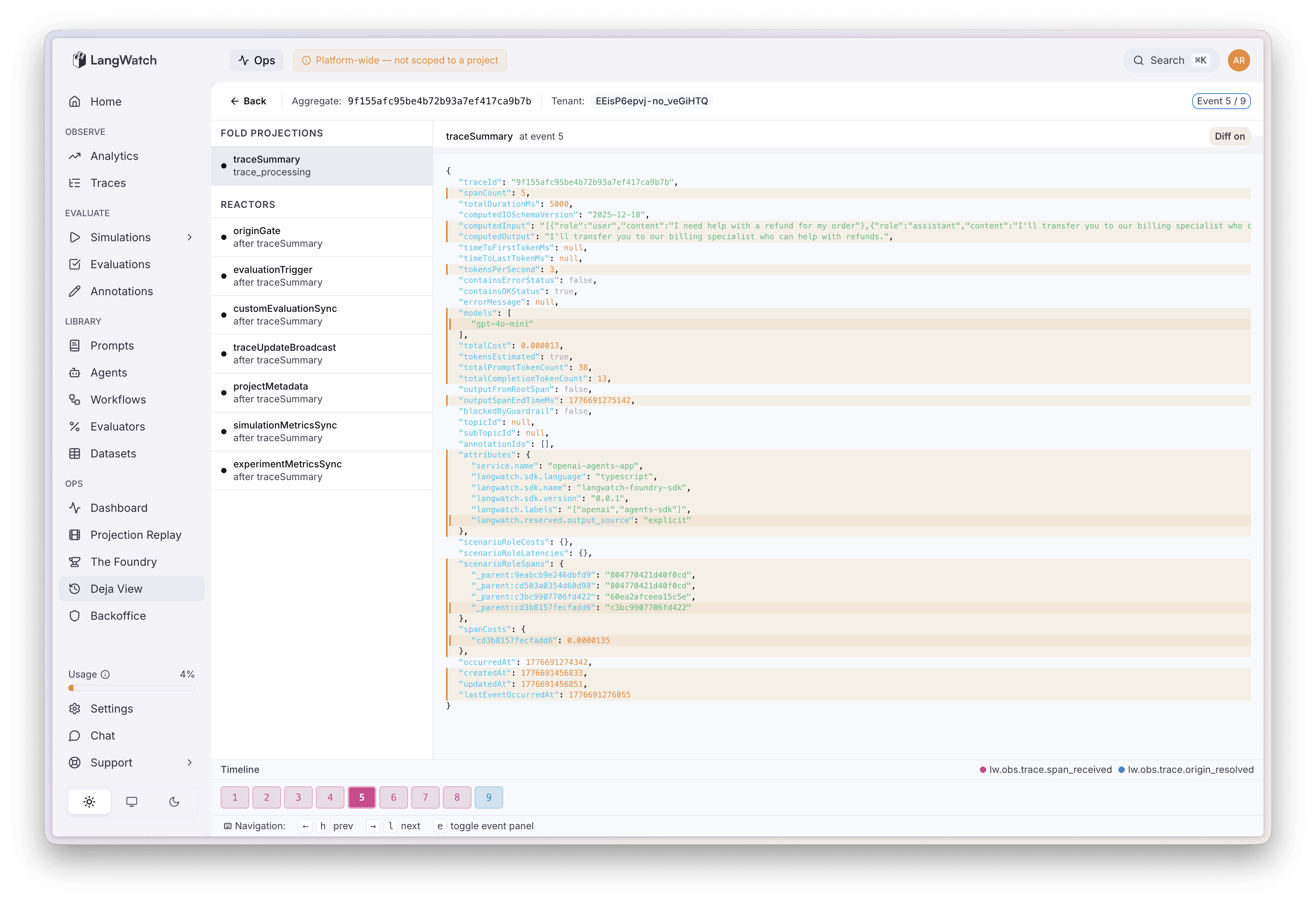Open the Ops section selector
Viewport: 1316px width, 903px height.
point(257,60)
